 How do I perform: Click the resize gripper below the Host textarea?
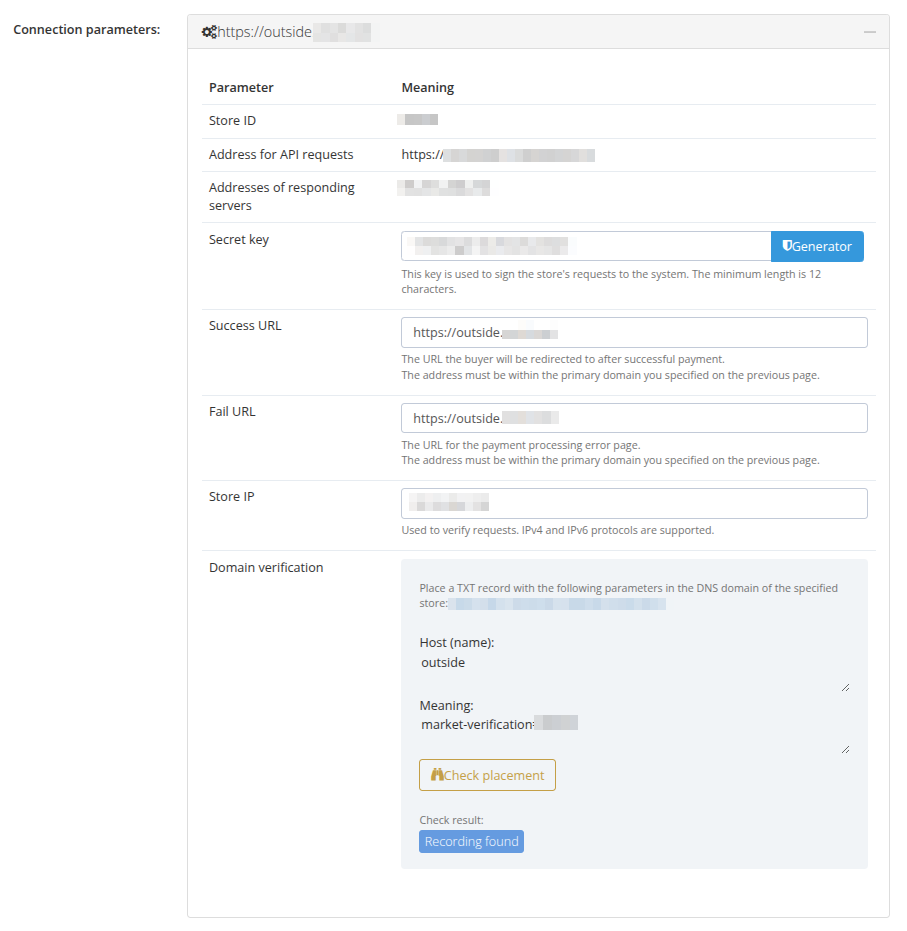(x=846, y=686)
